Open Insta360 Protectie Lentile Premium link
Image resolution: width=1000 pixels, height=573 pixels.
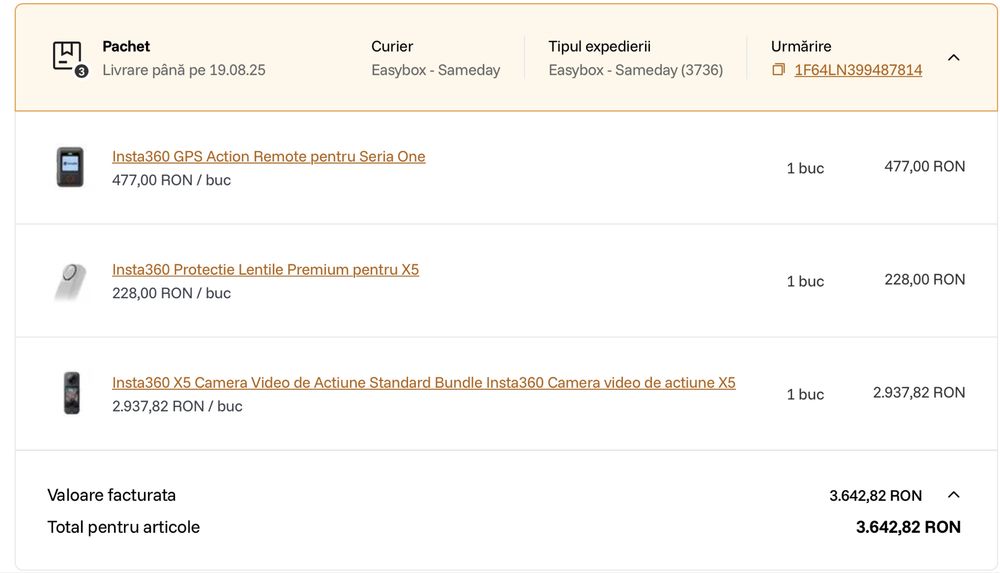pos(265,269)
